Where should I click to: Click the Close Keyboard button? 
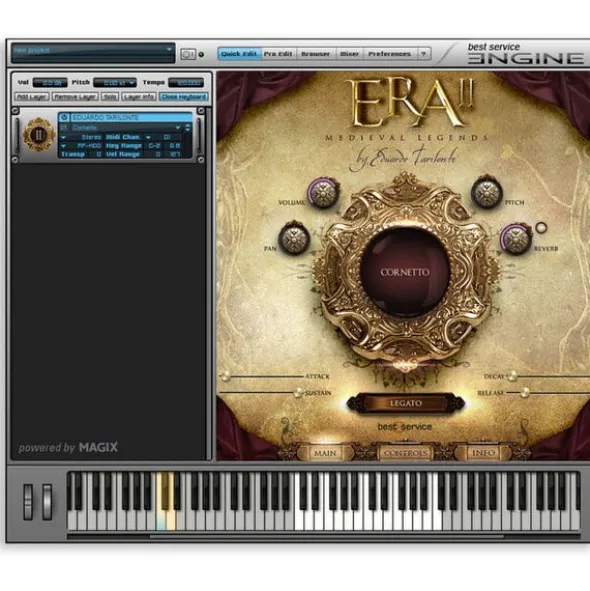click(184, 97)
